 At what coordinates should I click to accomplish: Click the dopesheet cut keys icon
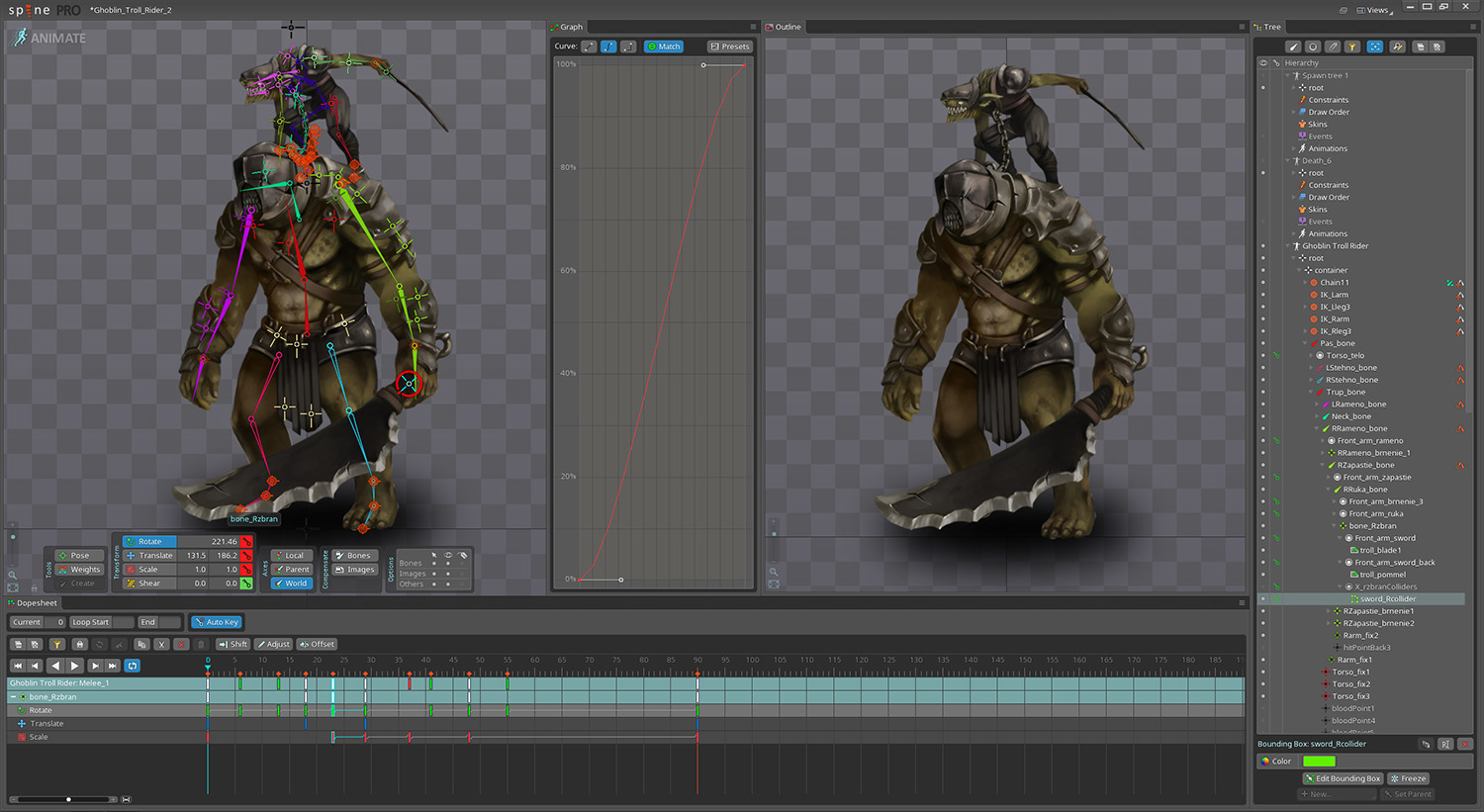(x=161, y=644)
